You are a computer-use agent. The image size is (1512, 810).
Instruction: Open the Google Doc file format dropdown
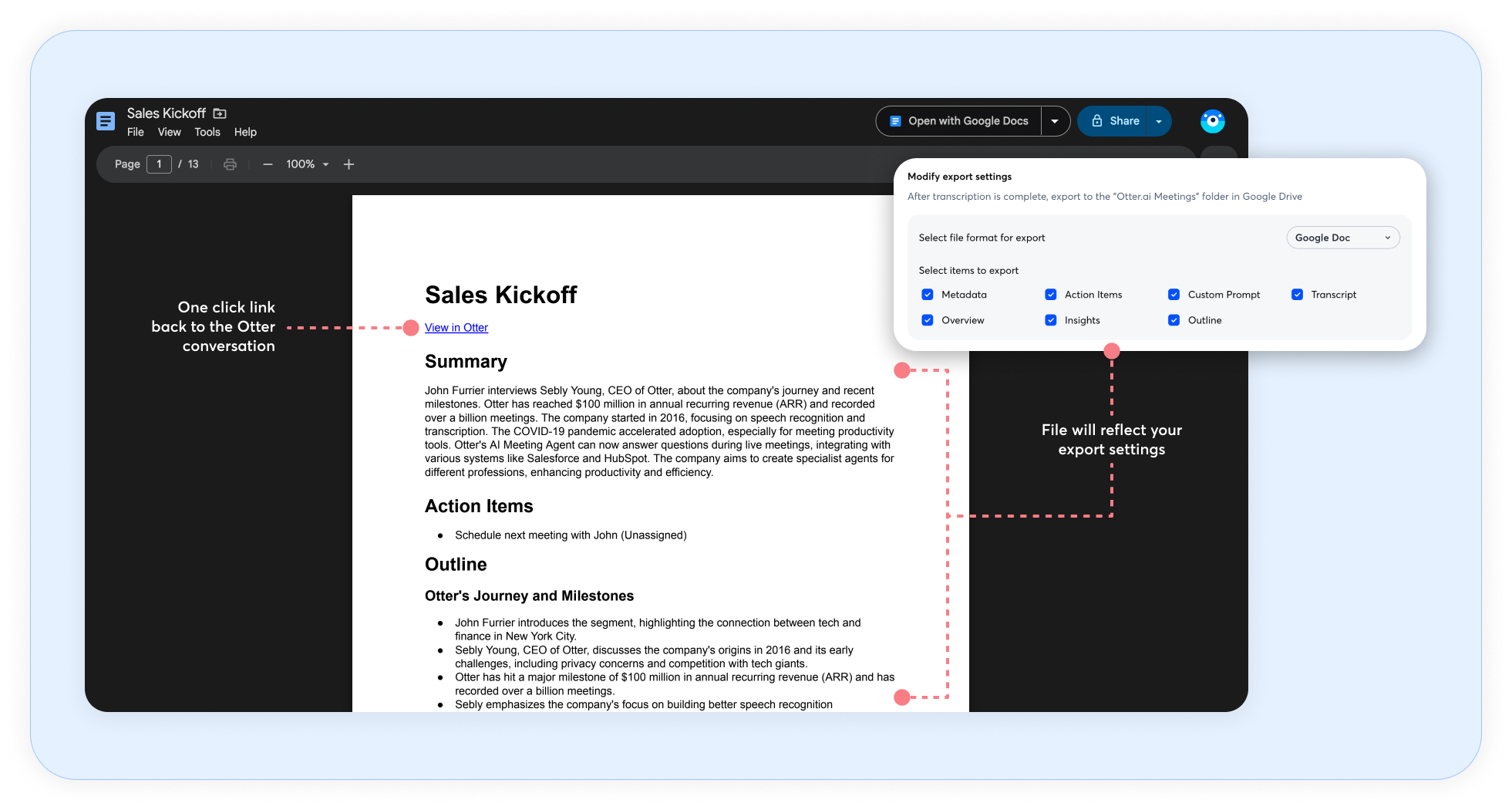click(1342, 238)
